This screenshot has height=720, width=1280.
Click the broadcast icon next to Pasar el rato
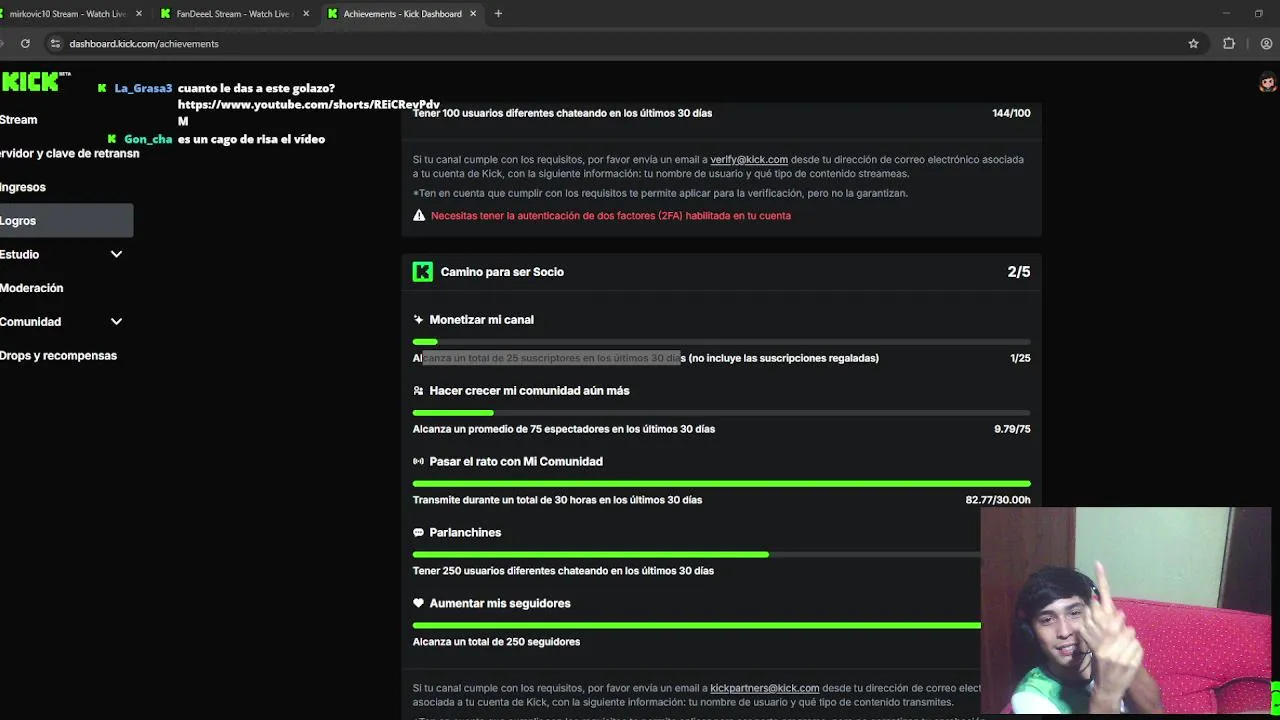tap(418, 462)
